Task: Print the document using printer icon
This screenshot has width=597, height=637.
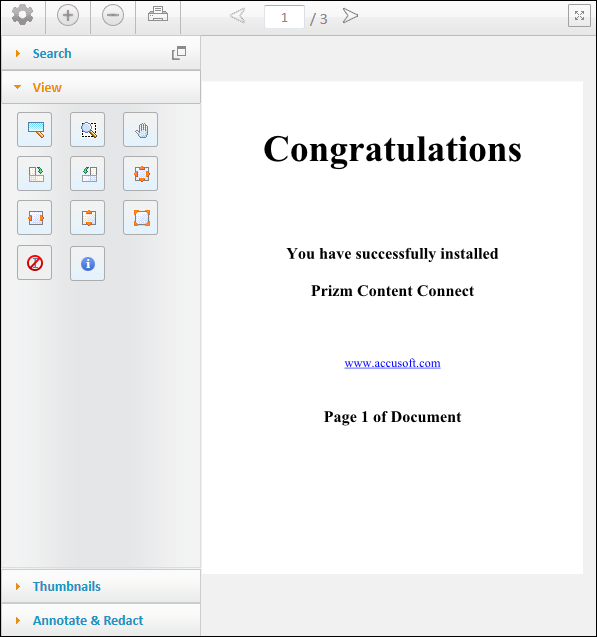Action: 158,15
